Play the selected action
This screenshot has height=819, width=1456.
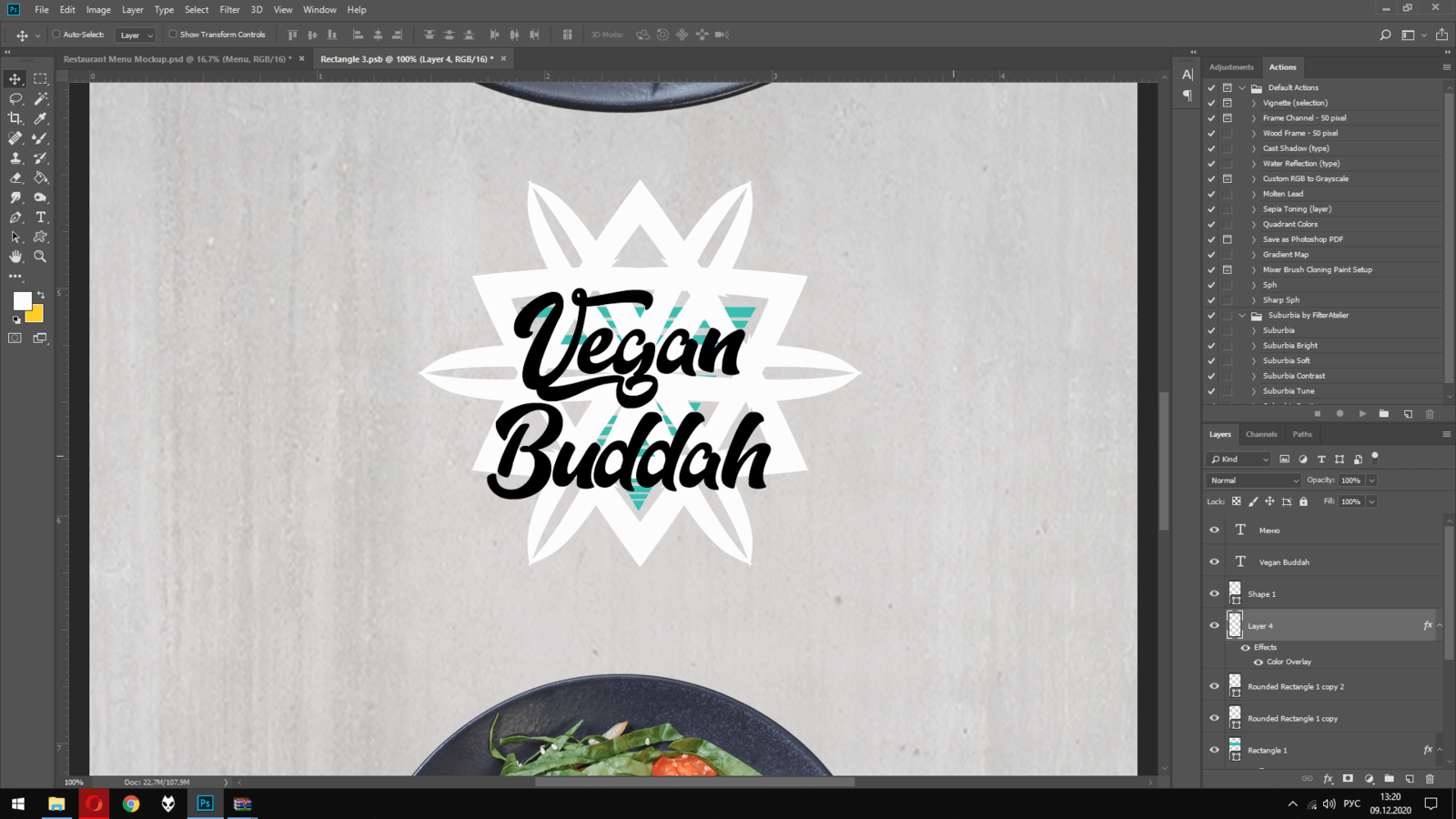click(1362, 414)
